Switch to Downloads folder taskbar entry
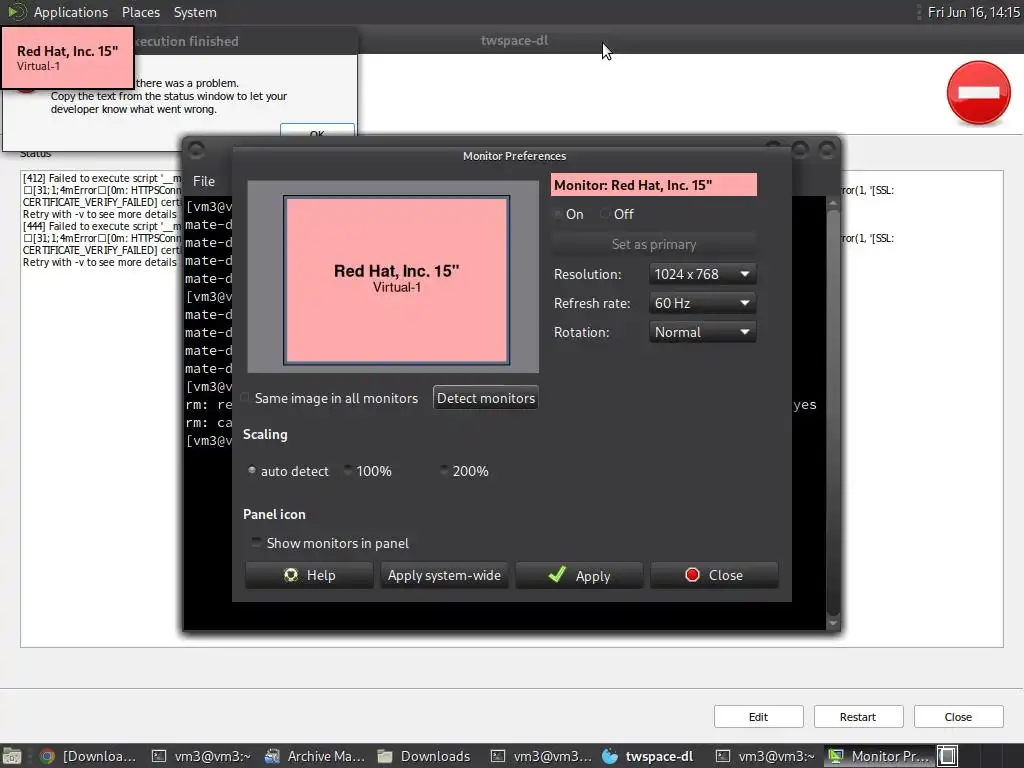Screen dimensions: 1024x768 click(x=424, y=756)
